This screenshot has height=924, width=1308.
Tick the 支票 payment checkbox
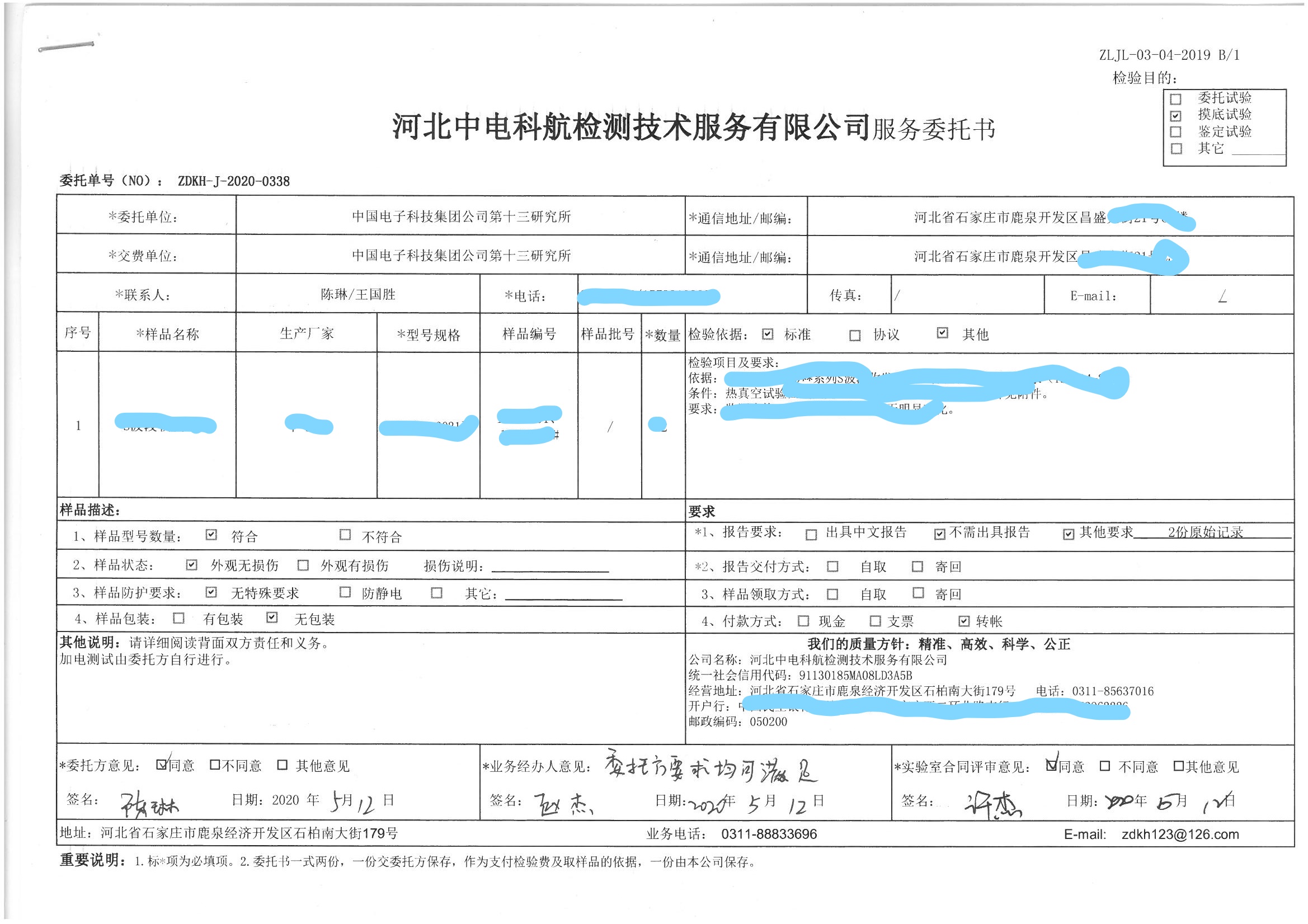(x=875, y=621)
